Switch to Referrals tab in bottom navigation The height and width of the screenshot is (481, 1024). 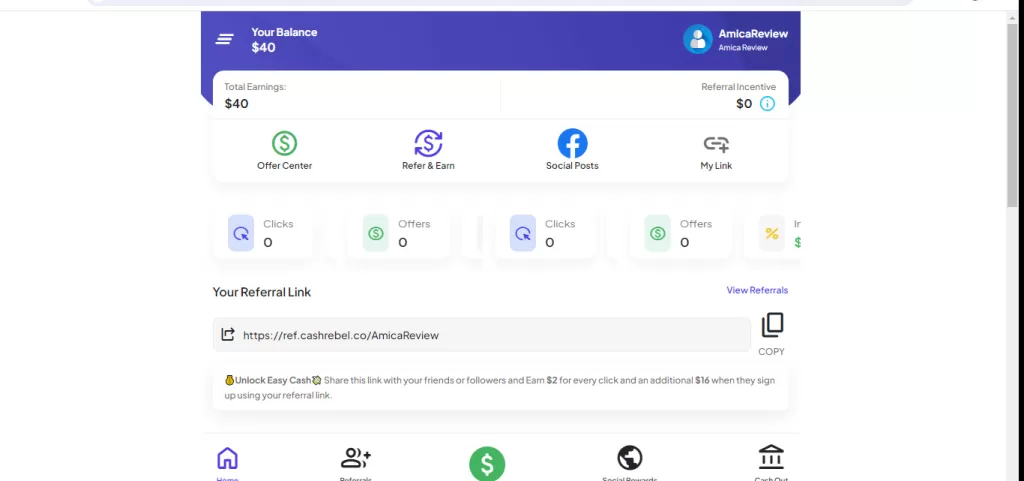tap(355, 460)
